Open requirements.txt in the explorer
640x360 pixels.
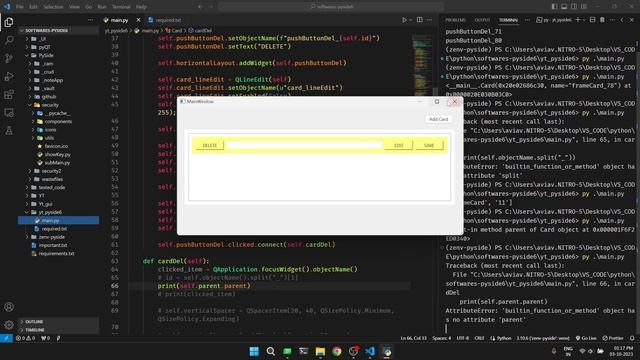pos(56,253)
